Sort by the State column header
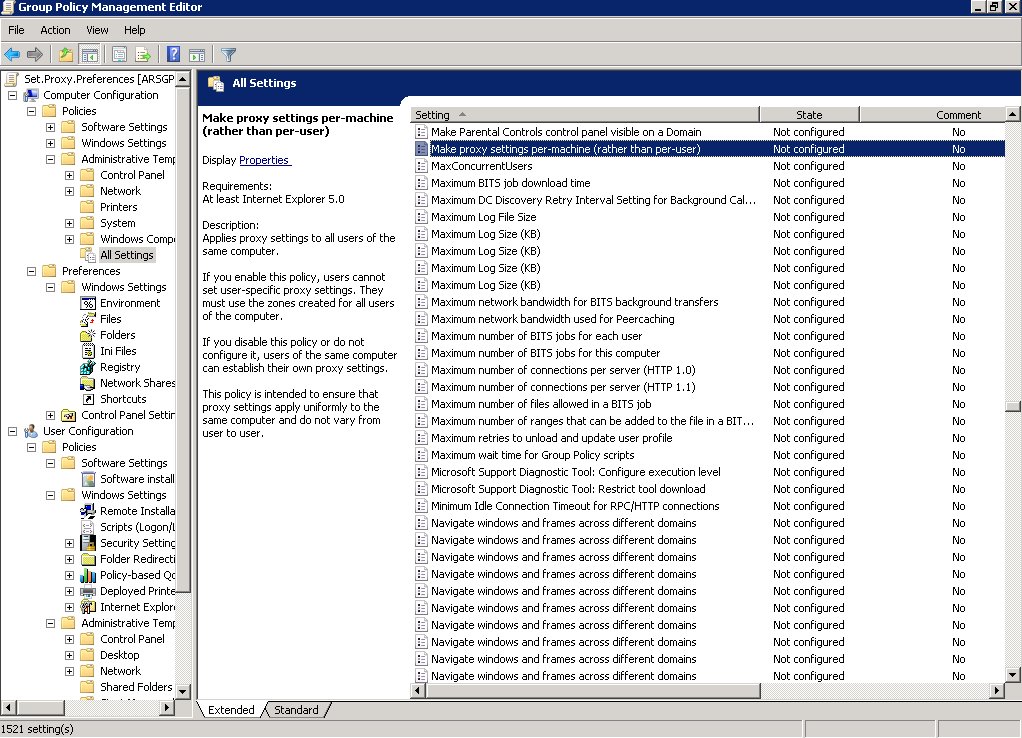This screenshot has width=1022, height=738. [x=809, y=115]
